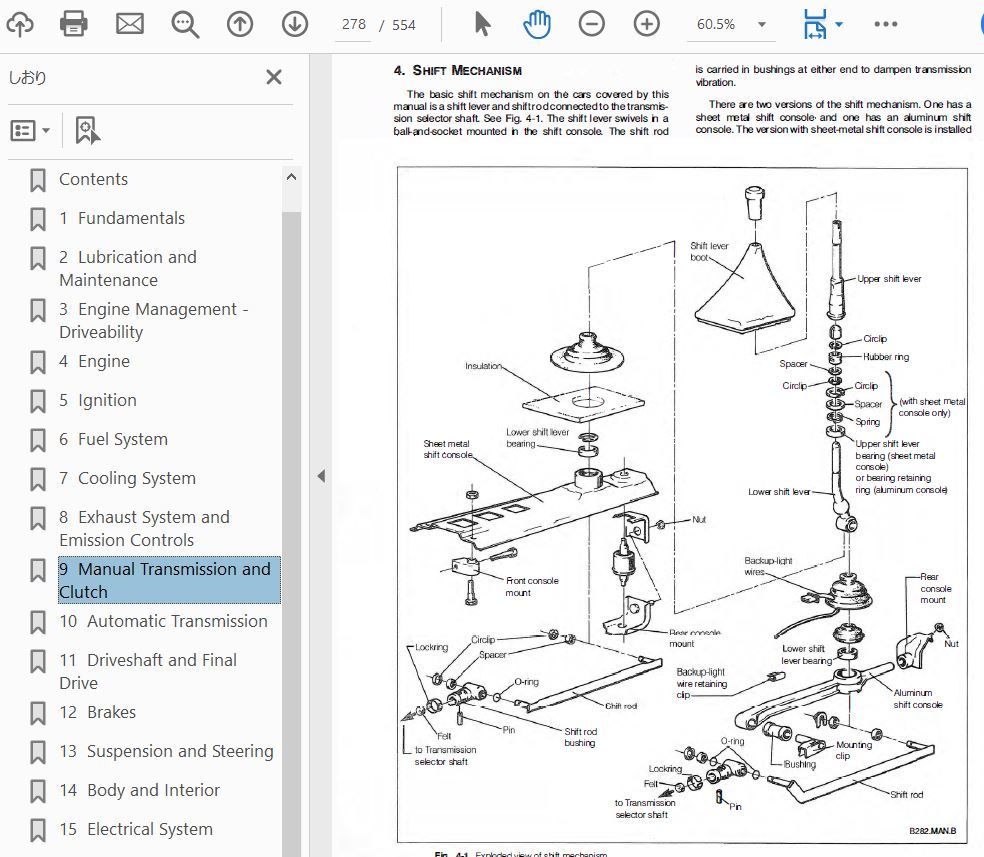Open bookmark 12 Brakes
This screenshot has height=857, width=984.
97,712
